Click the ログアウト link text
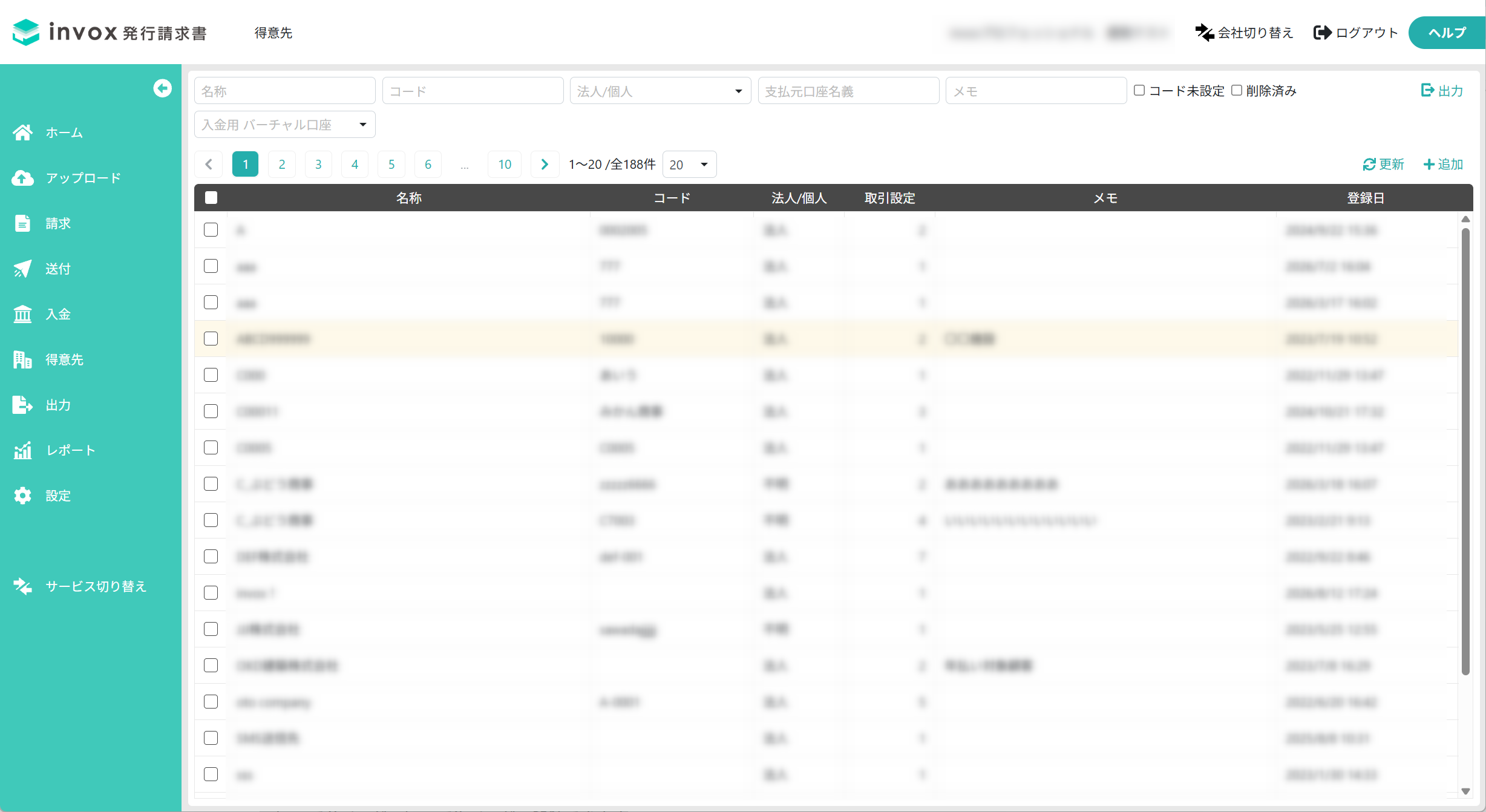1486x812 pixels. click(1367, 33)
